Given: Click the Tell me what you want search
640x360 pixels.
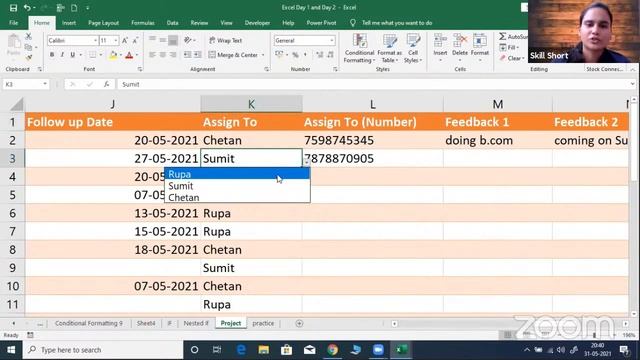Looking at the screenshot, I should 397,23.
